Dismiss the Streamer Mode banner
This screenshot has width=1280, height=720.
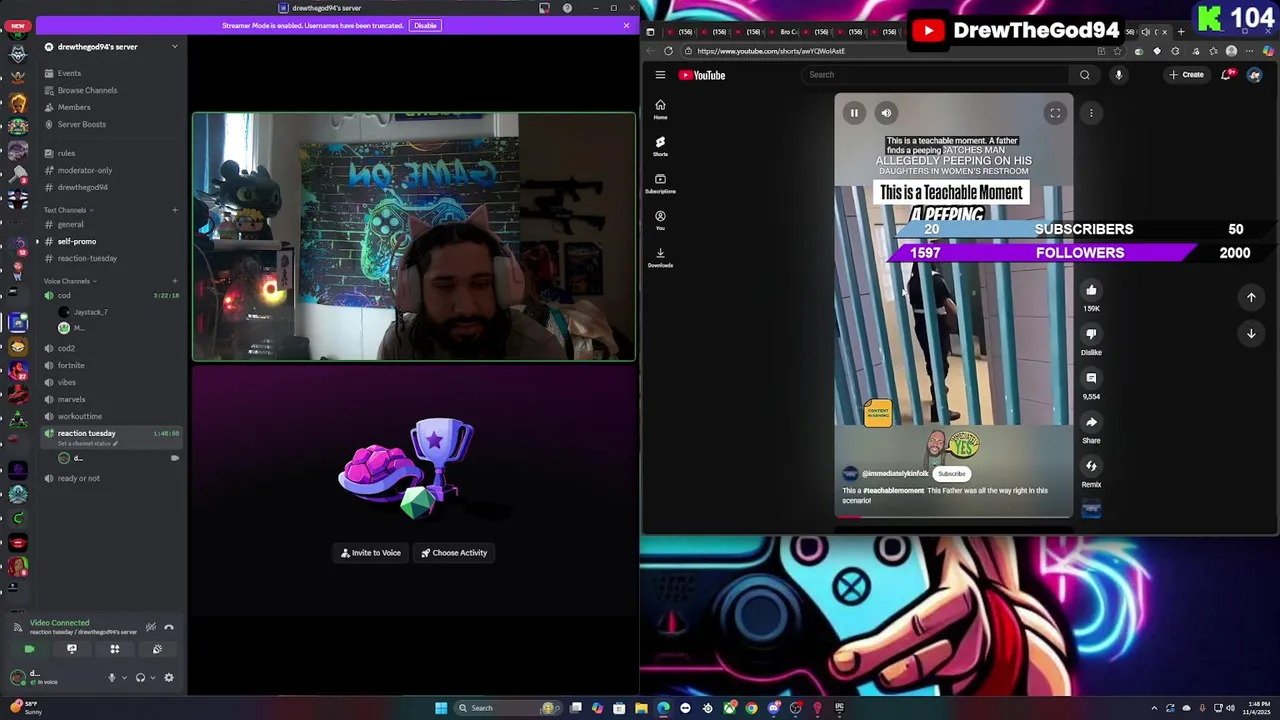coord(626,25)
